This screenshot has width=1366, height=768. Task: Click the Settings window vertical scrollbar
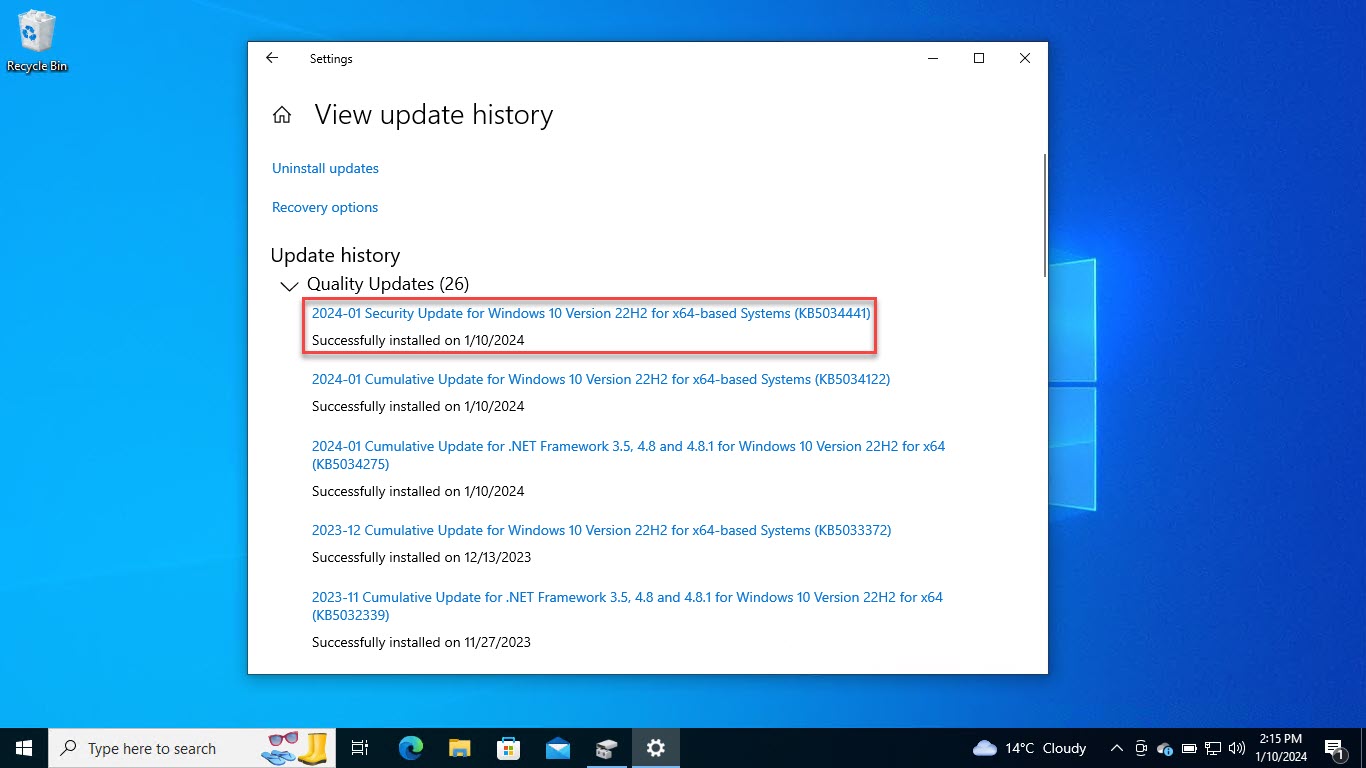[x=1044, y=215]
